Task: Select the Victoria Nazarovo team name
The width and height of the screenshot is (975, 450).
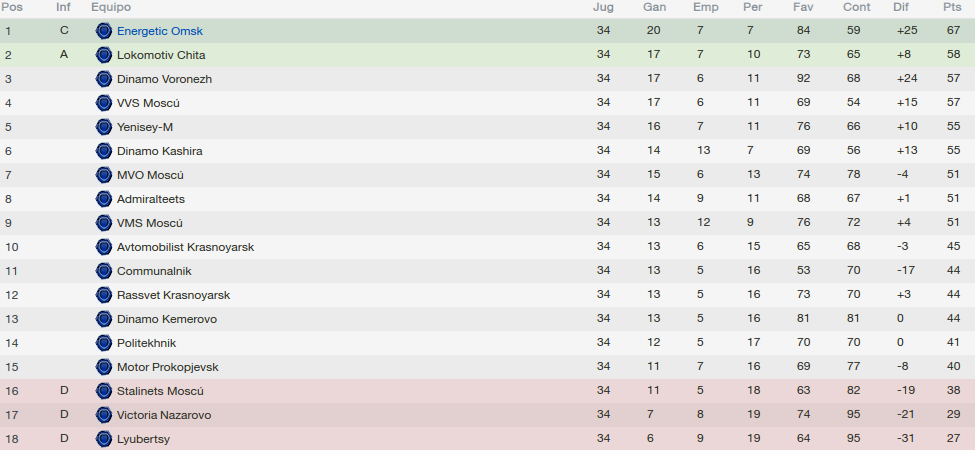Action: tap(164, 415)
